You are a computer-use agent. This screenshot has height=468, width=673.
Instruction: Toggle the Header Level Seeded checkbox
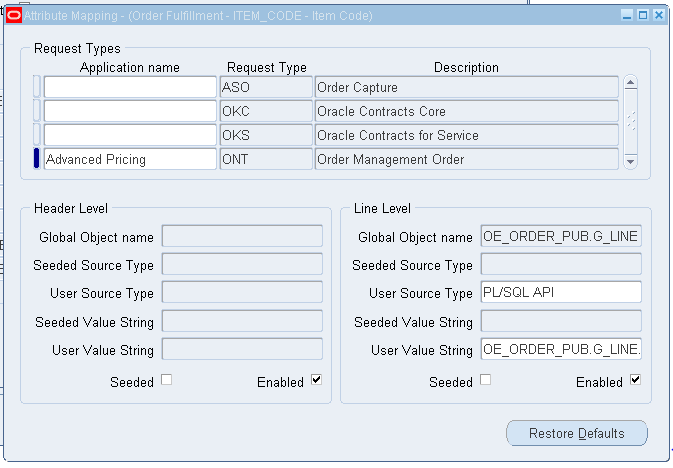click(167, 380)
